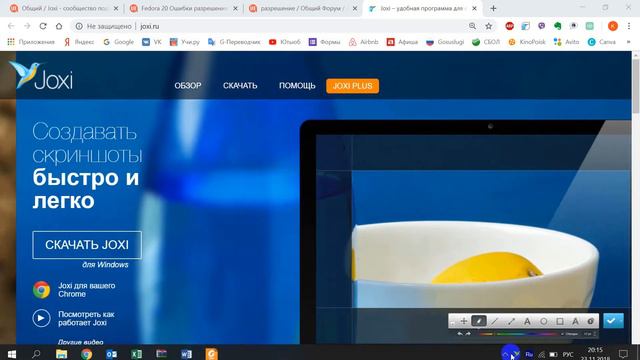The width and height of the screenshot is (640, 360).
Task: Open a new browser tab
Action: coord(493,8)
